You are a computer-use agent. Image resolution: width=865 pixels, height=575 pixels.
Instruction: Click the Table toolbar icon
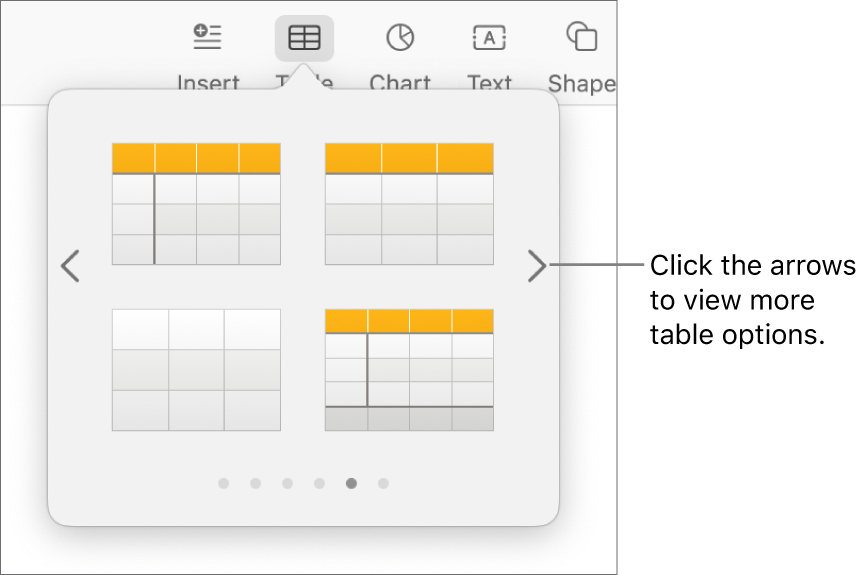(304, 38)
